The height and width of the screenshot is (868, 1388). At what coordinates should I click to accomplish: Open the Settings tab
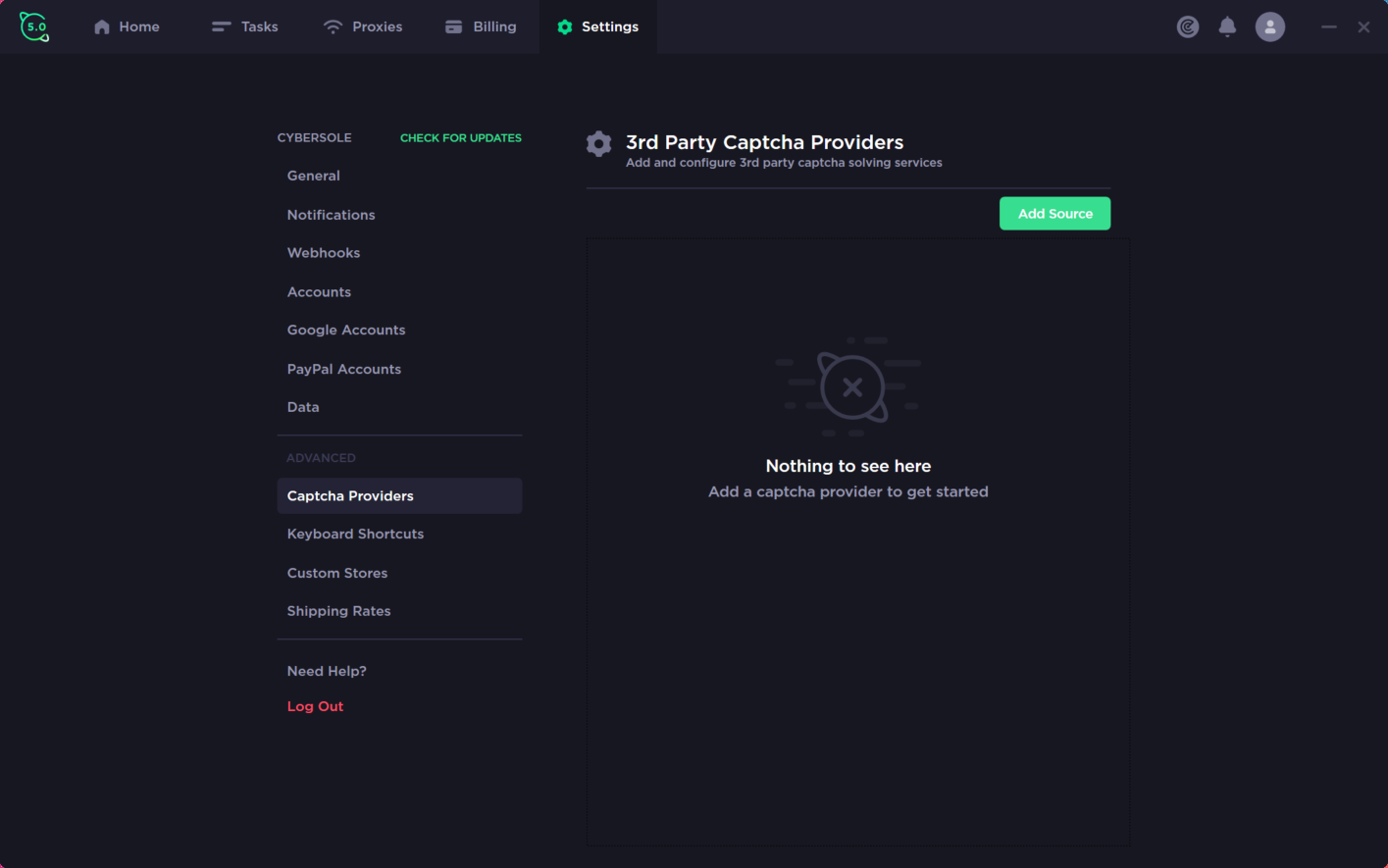pos(597,26)
